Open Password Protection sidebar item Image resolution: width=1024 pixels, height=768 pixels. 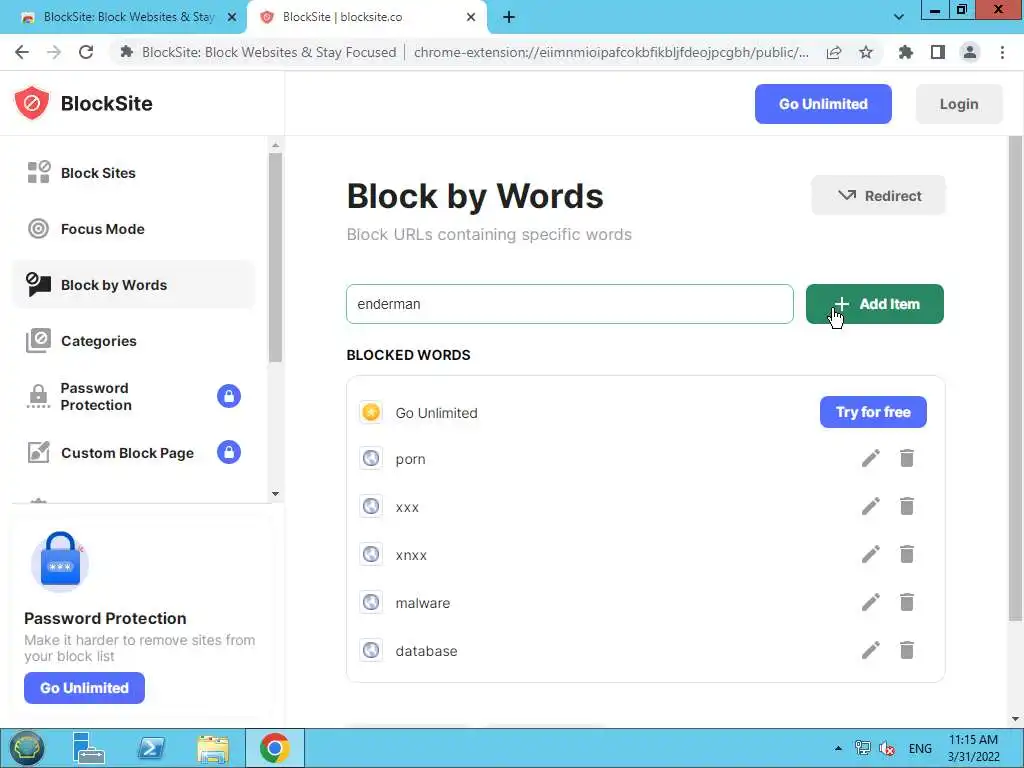pos(133,396)
